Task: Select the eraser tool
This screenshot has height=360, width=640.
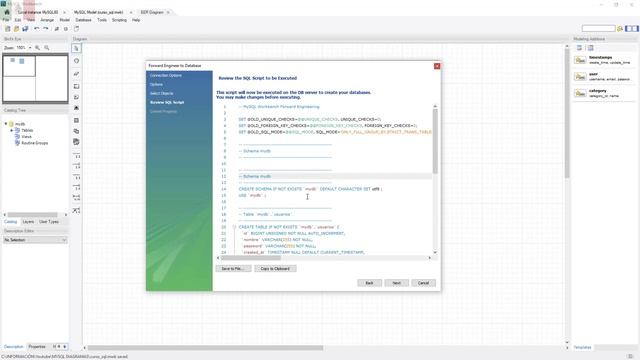Action: click(x=76, y=74)
